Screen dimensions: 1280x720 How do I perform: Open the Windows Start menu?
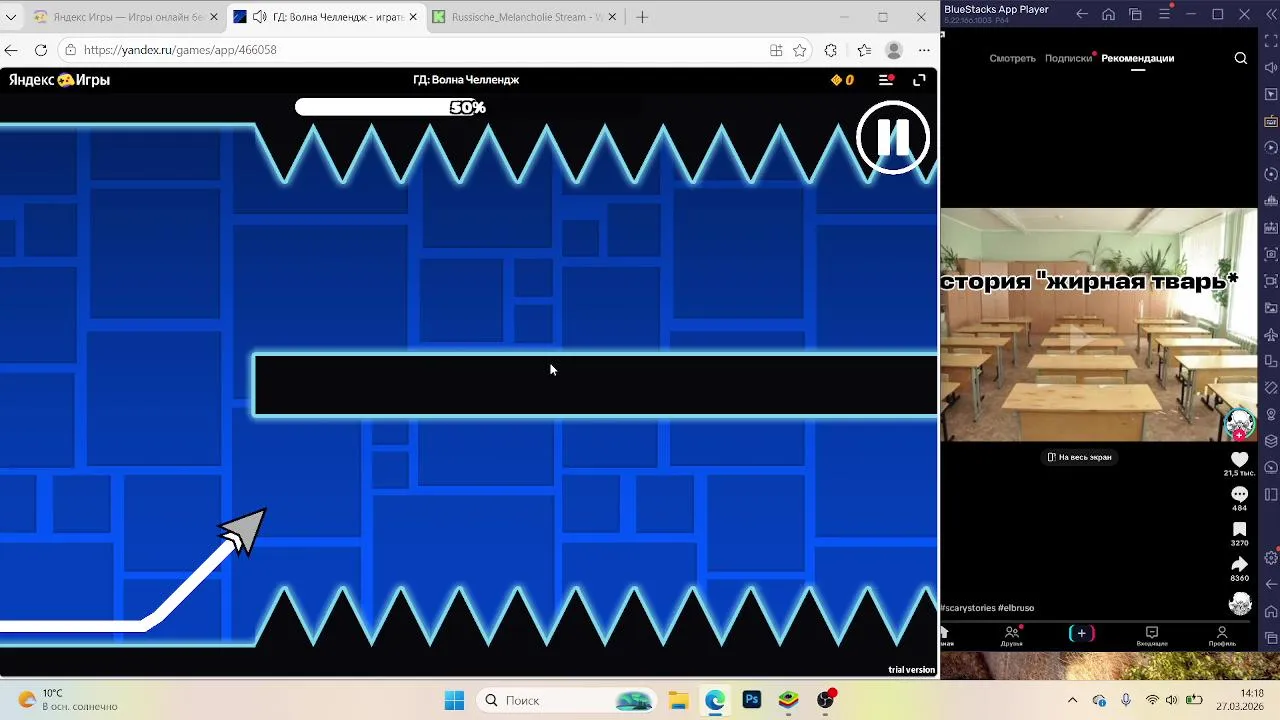point(454,700)
